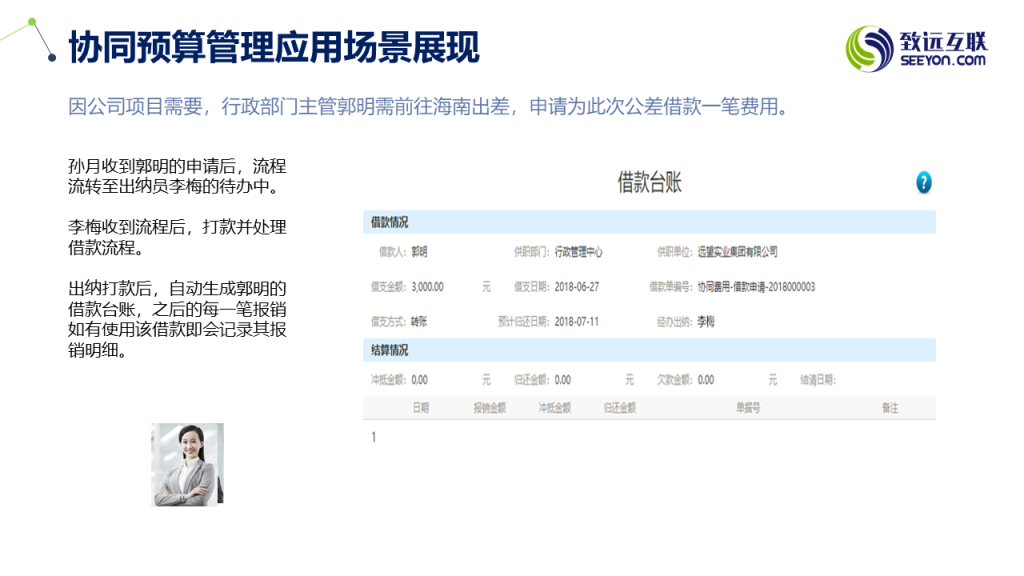Select the 归还金额 table column header
The height and width of the screenshot is (576, 1024).
pos(620,408)
